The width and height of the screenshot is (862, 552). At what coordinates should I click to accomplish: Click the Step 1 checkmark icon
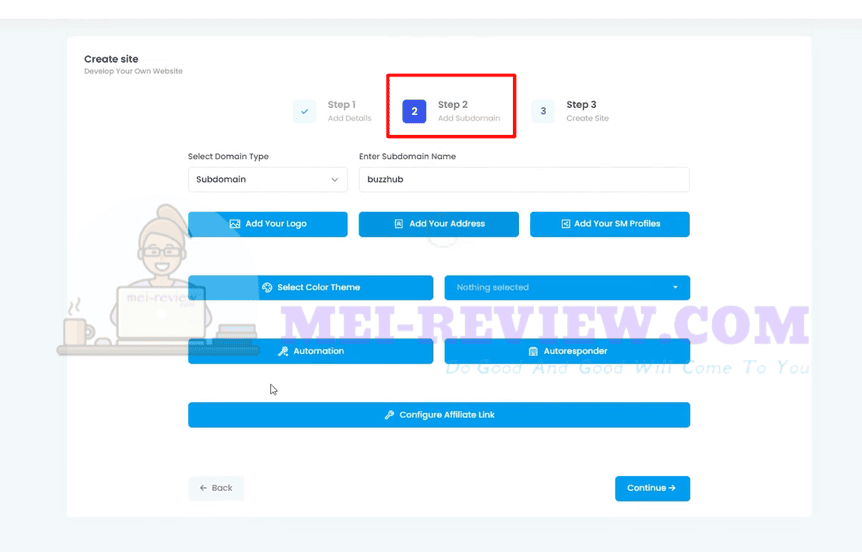click(x=304, y=111)
